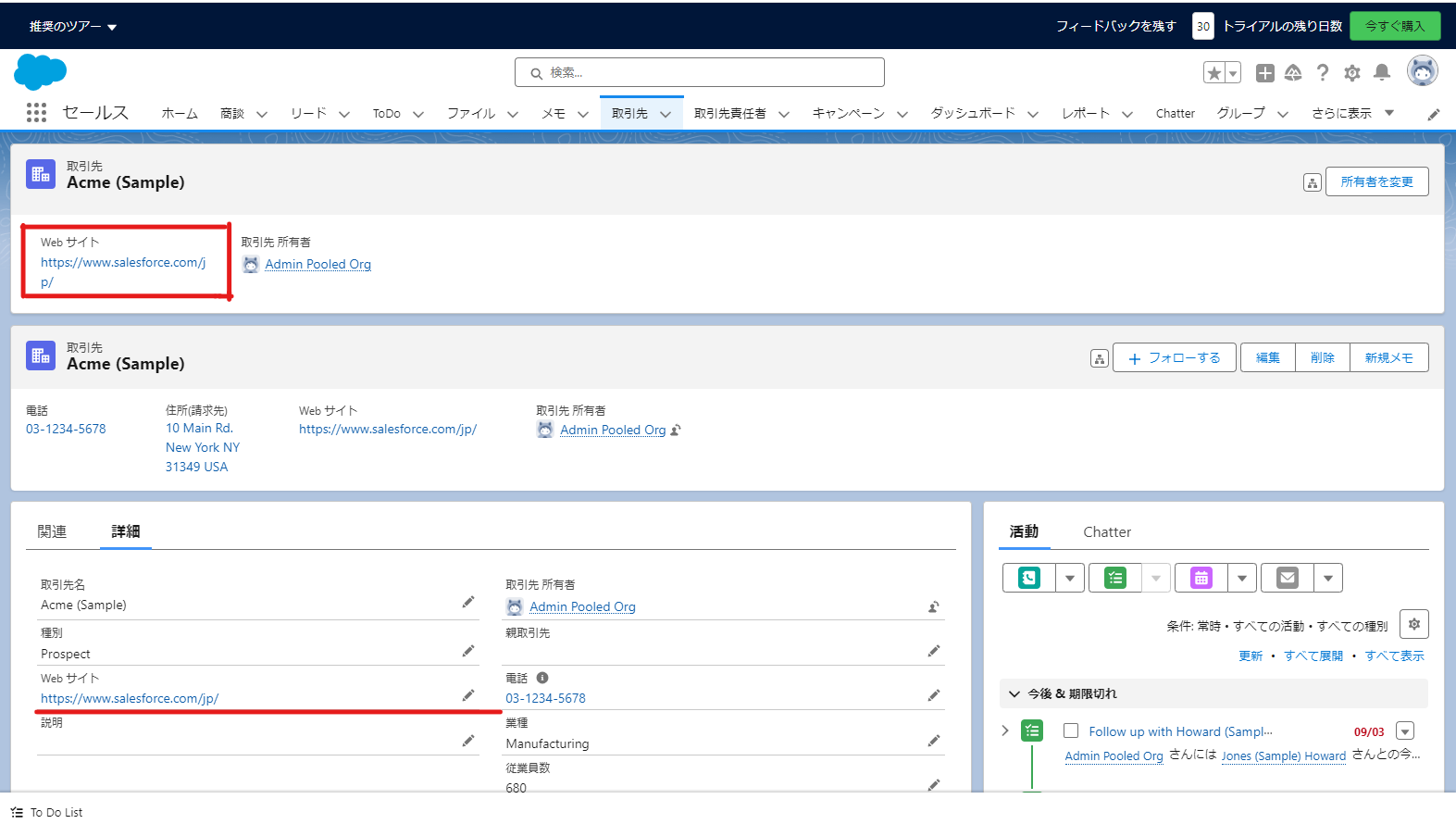Edit Web サイト field pencil icon in details

point(468,695)
